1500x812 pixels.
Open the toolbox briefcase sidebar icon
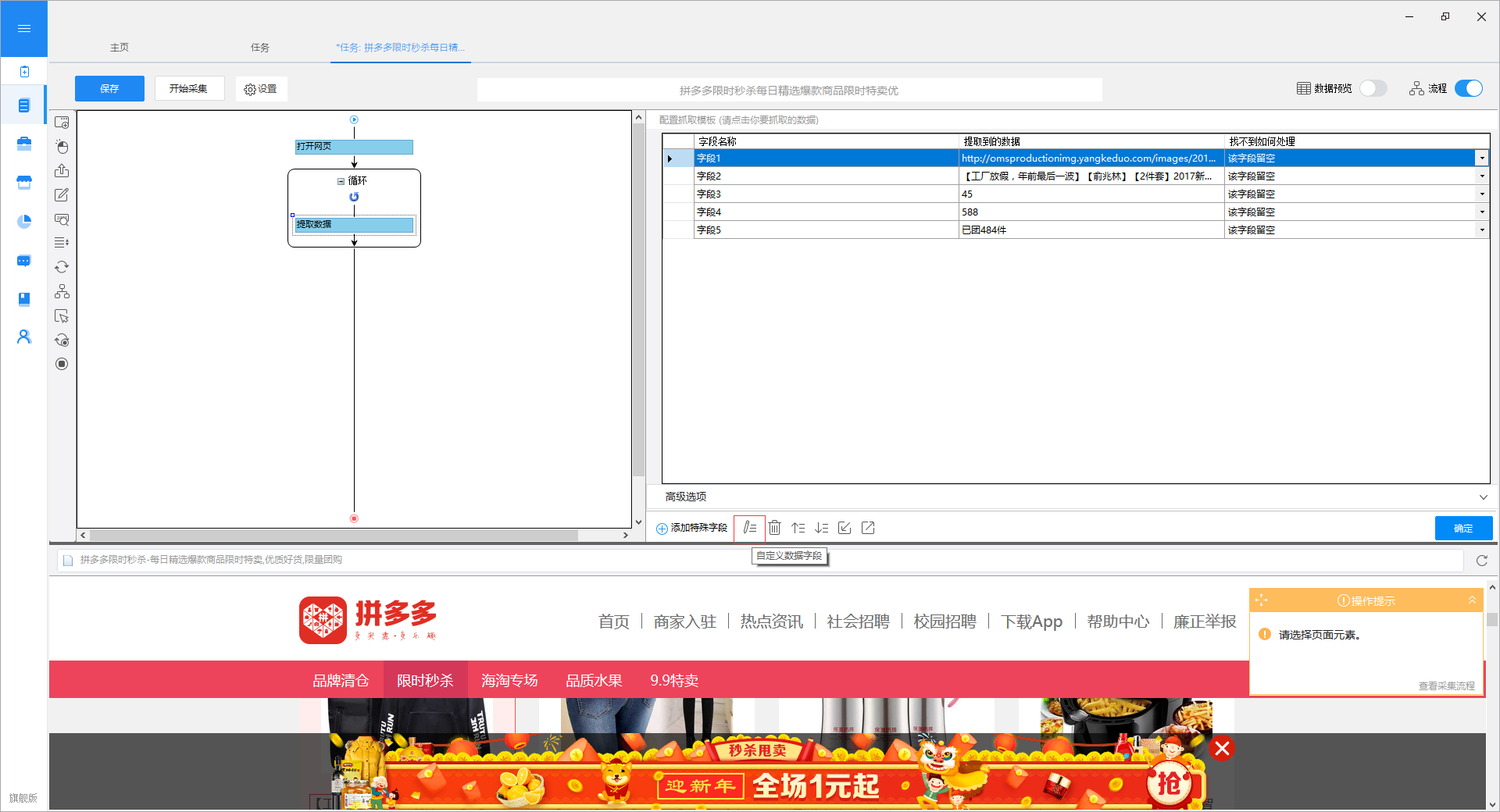[24, 144]
